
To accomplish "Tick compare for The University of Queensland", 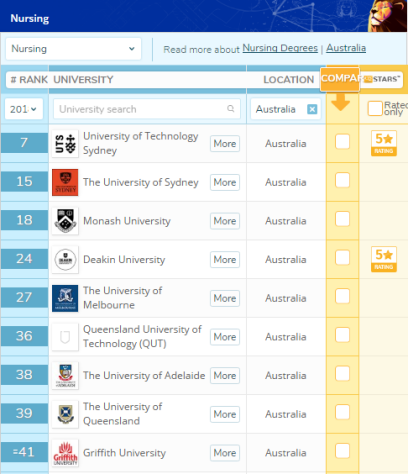I will [x=342, y=412].
